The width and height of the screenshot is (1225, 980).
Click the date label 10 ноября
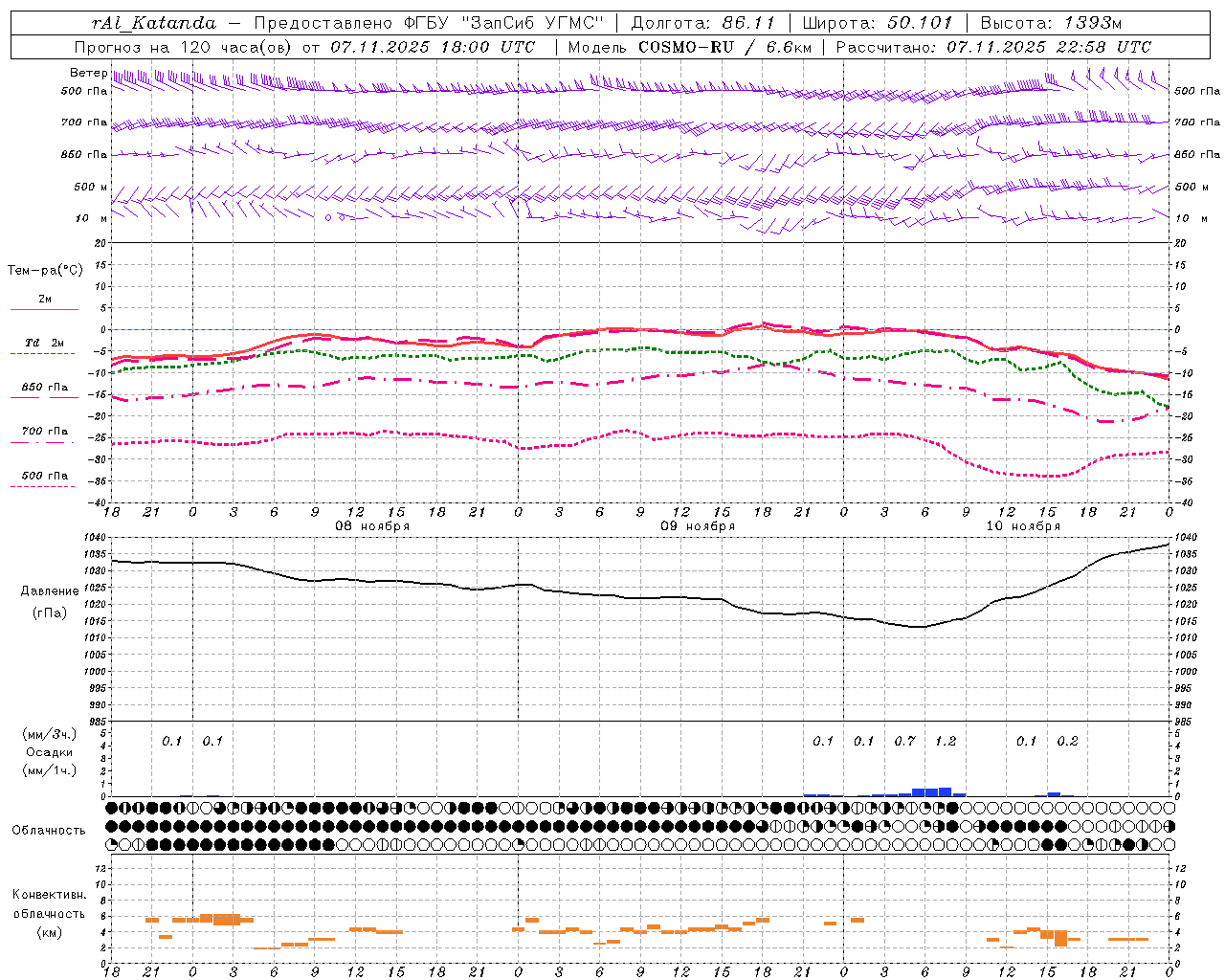tap(1023, 526)
